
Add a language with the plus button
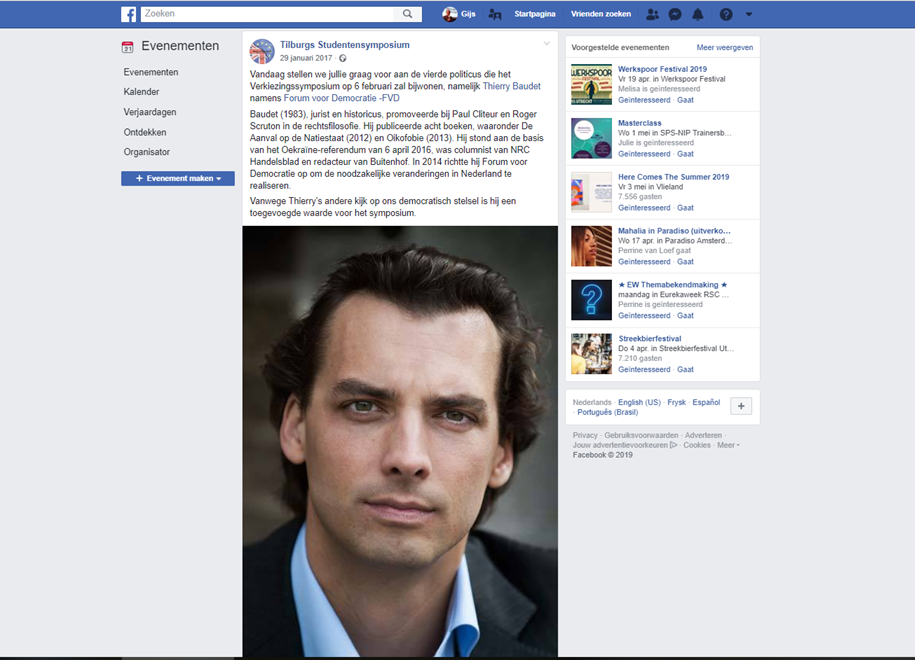pyautogui.click(x=741, y=406)
